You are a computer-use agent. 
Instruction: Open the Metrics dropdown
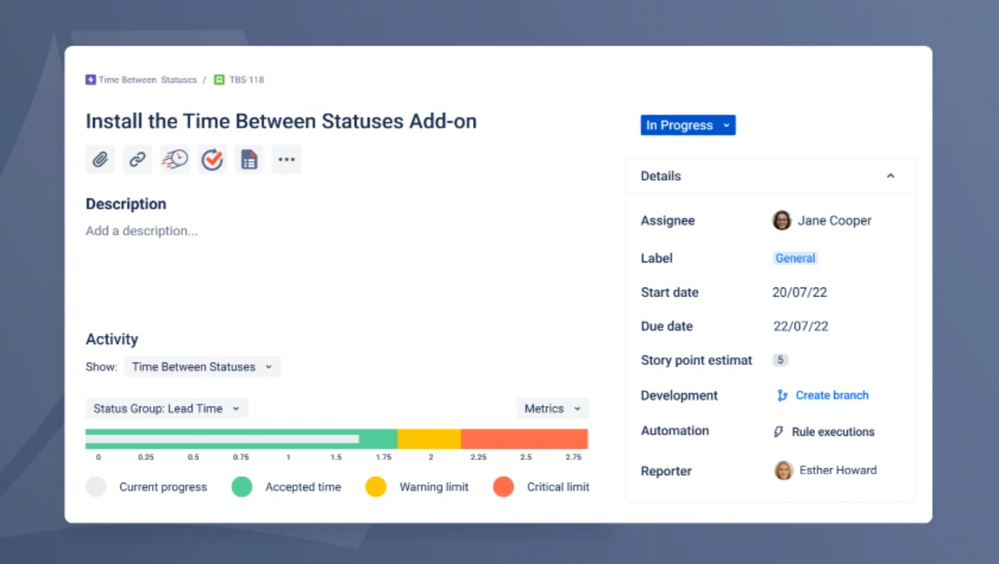click(x=552, y=409)
